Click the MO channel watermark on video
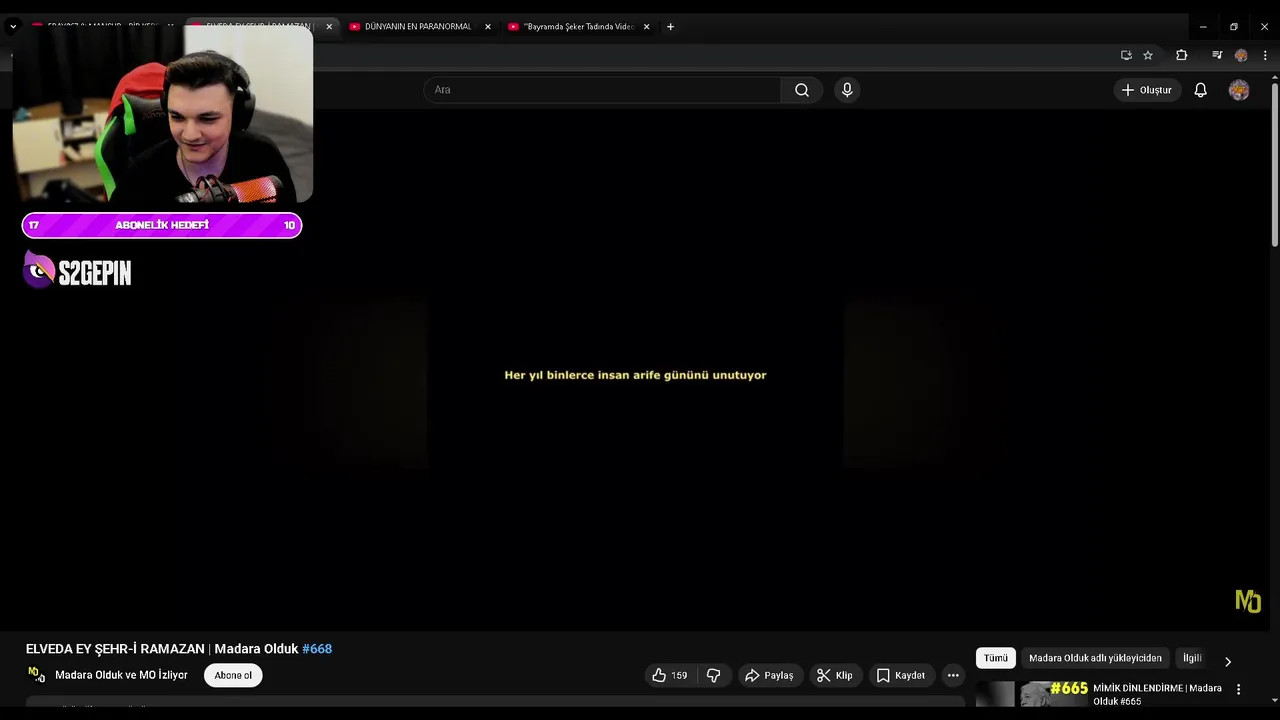 [1248, 601]
